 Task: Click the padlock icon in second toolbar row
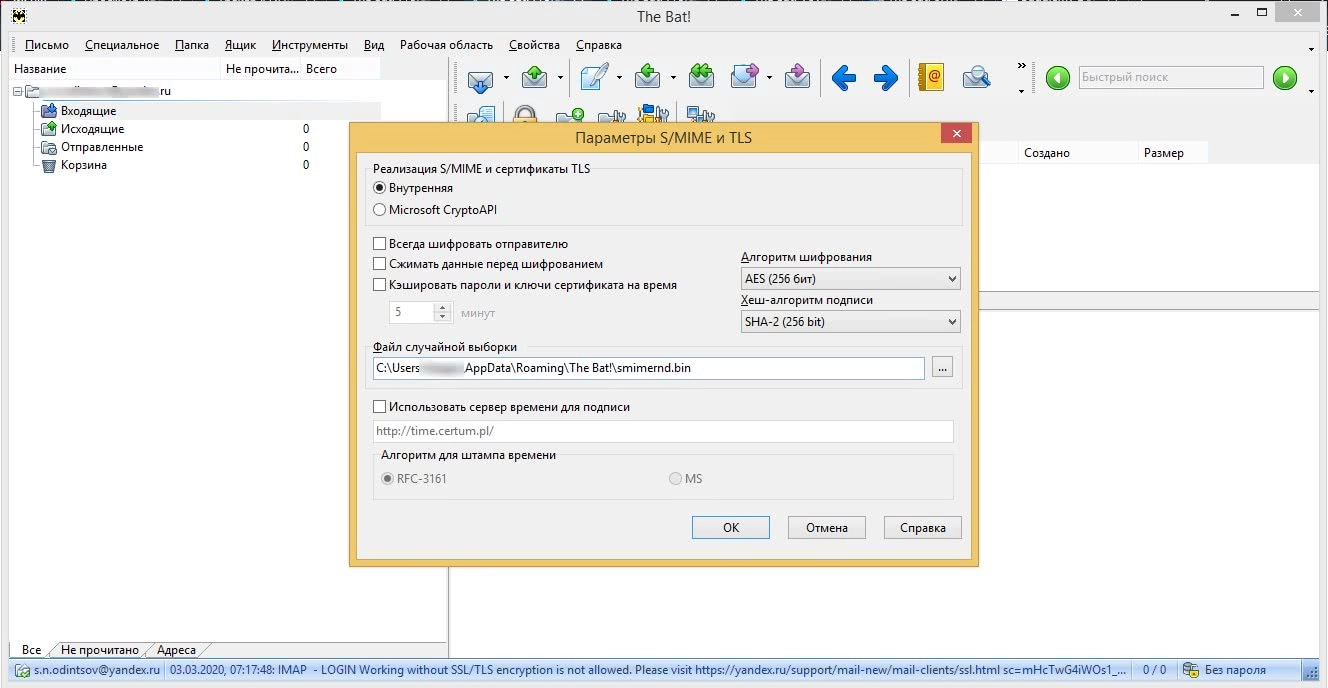coord(525,116)
